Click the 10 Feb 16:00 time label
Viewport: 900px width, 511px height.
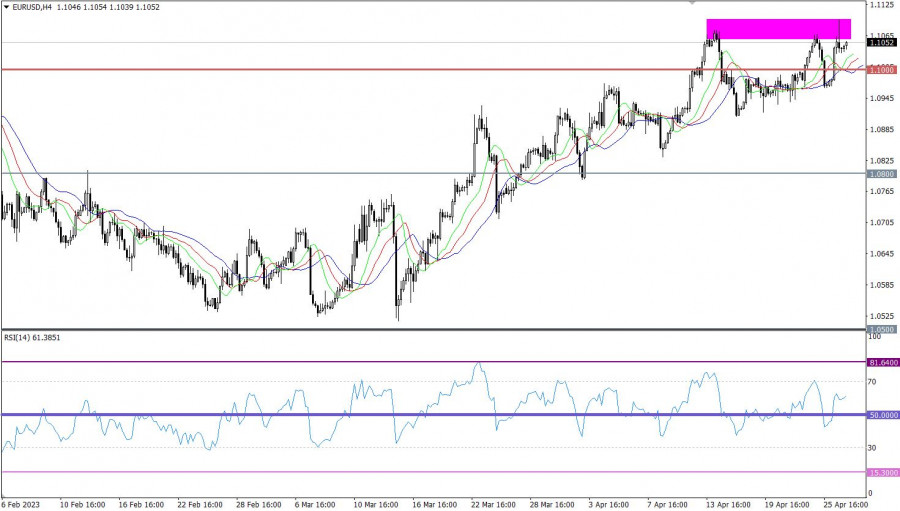[83, 505]
